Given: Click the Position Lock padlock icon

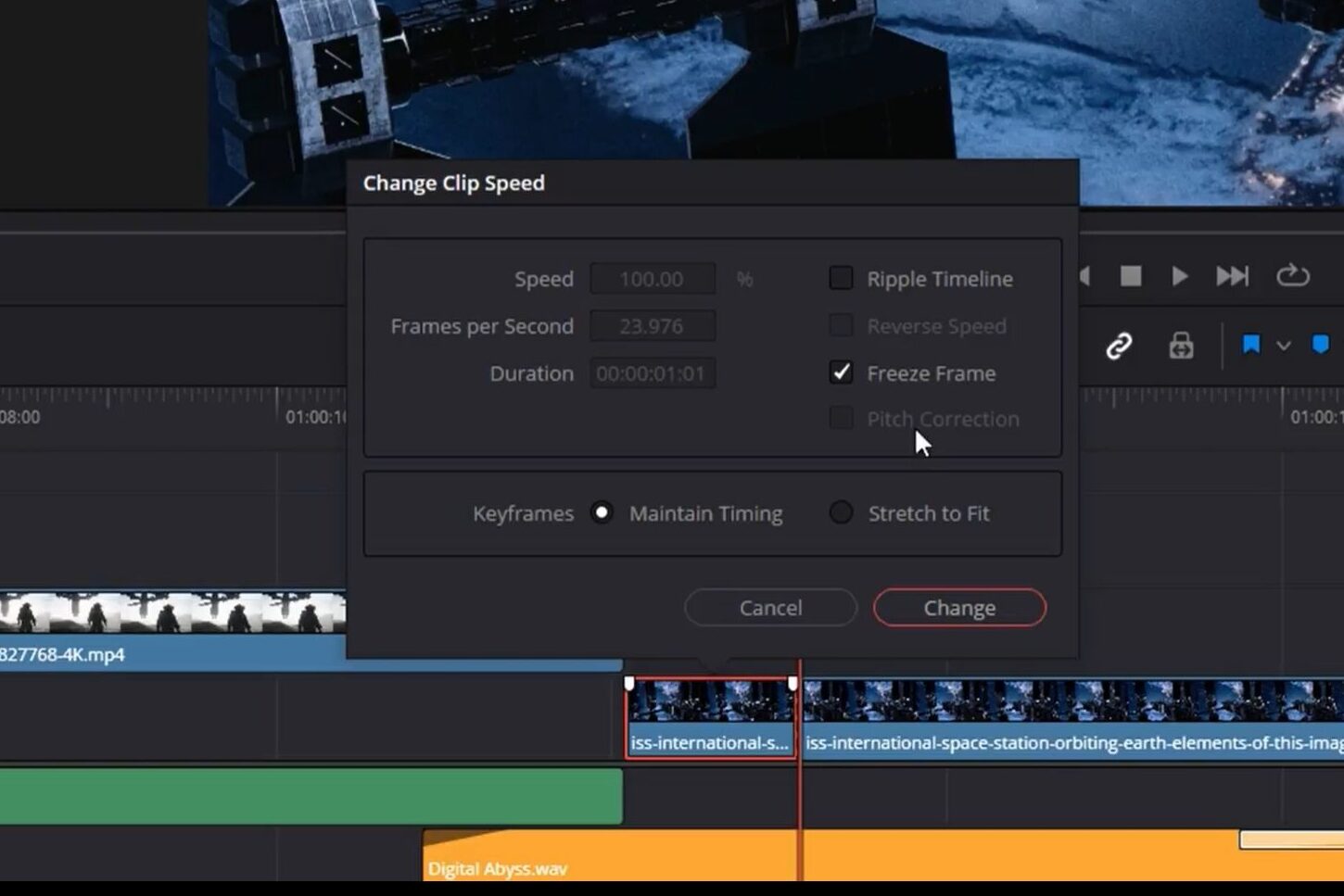Looking at the screenshot, I should coord(1180,345).
